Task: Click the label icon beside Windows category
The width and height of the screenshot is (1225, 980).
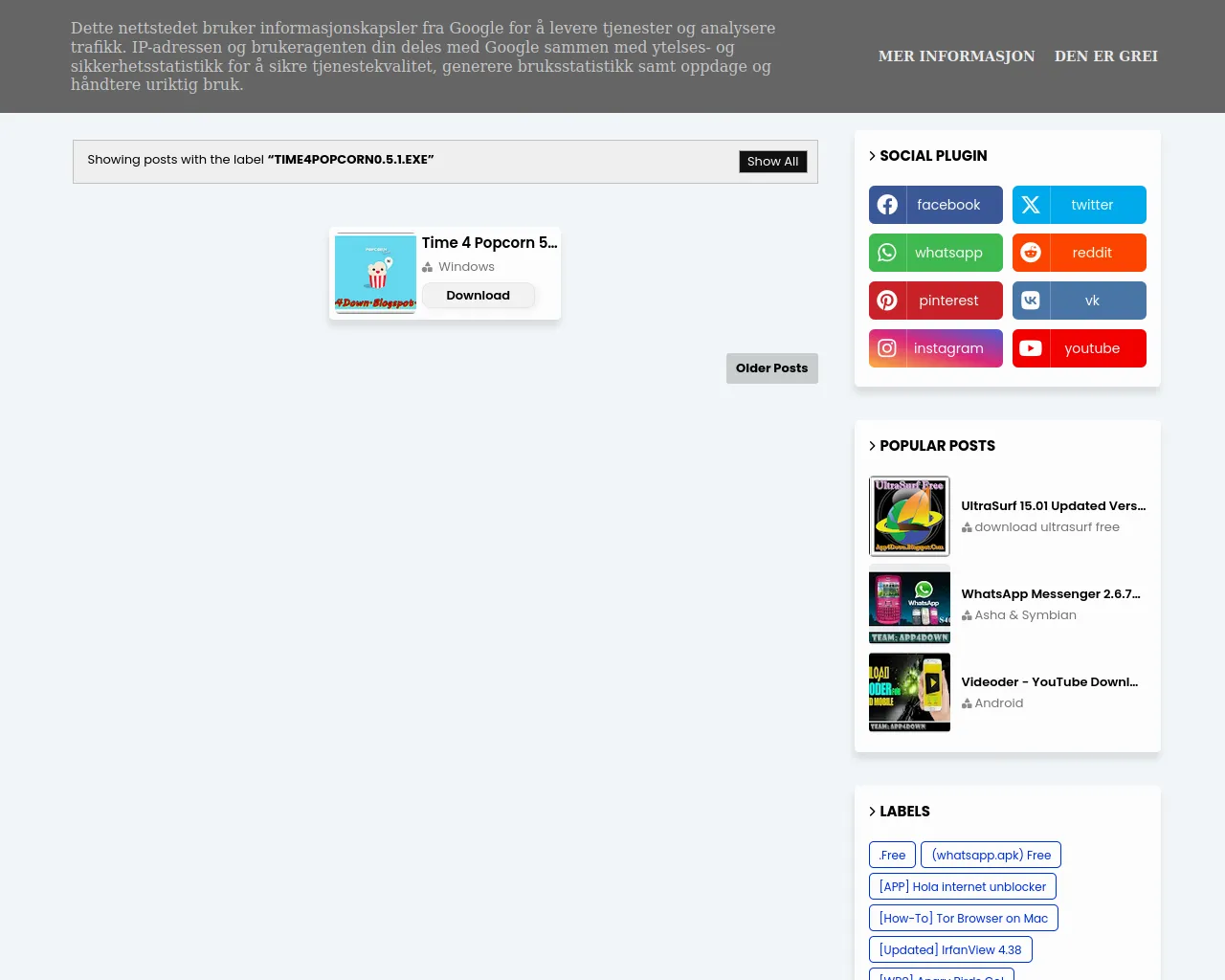Action: point(428,267)
